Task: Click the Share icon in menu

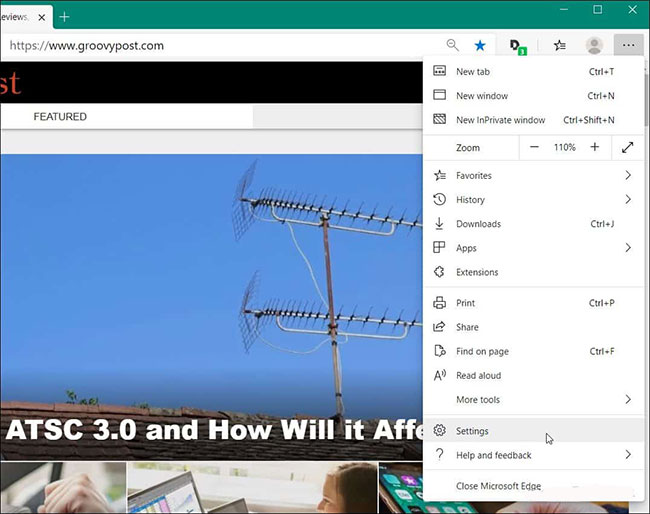Action: [439, 327]
